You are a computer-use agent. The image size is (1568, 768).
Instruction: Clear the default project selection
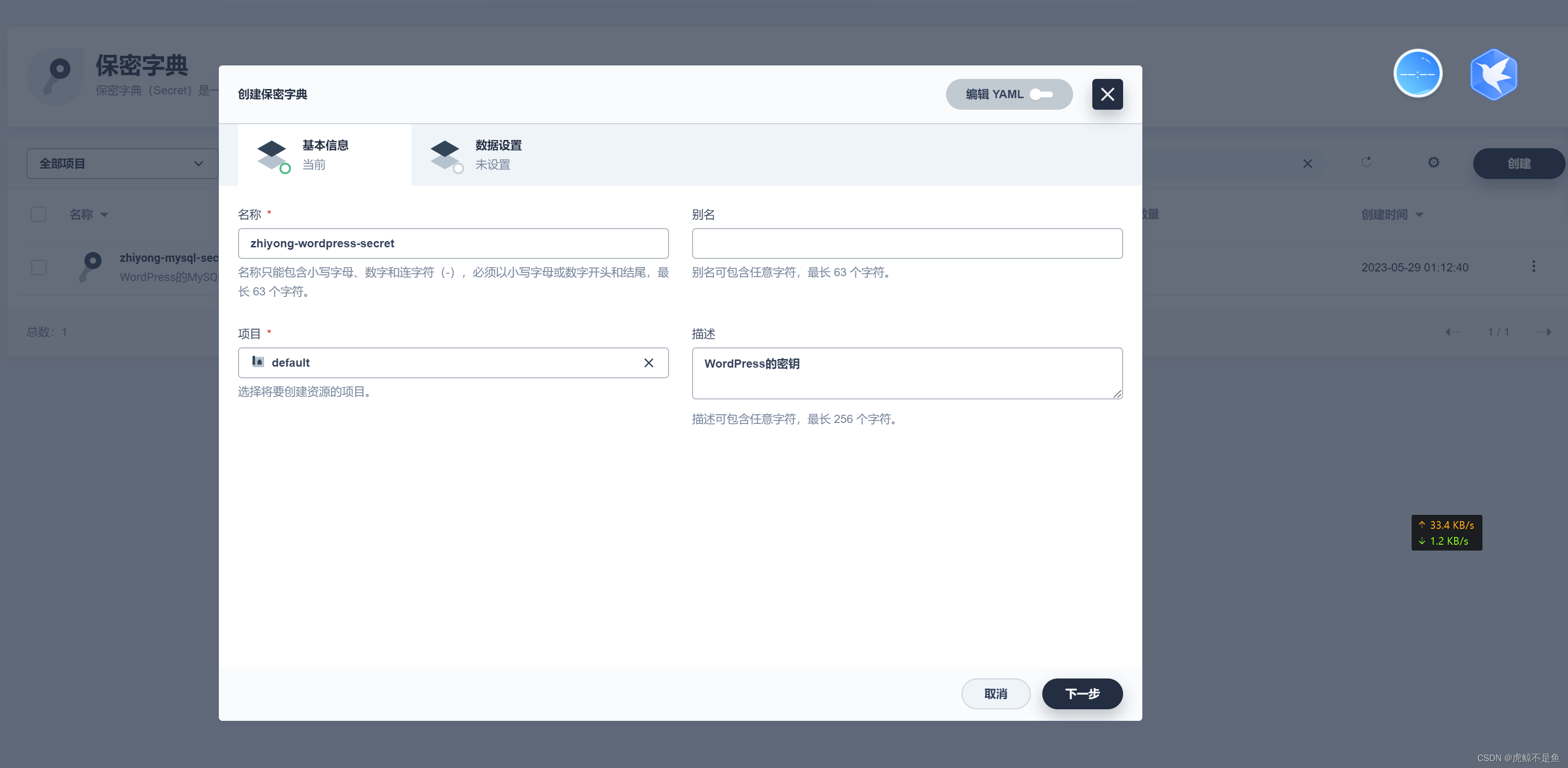649,363
